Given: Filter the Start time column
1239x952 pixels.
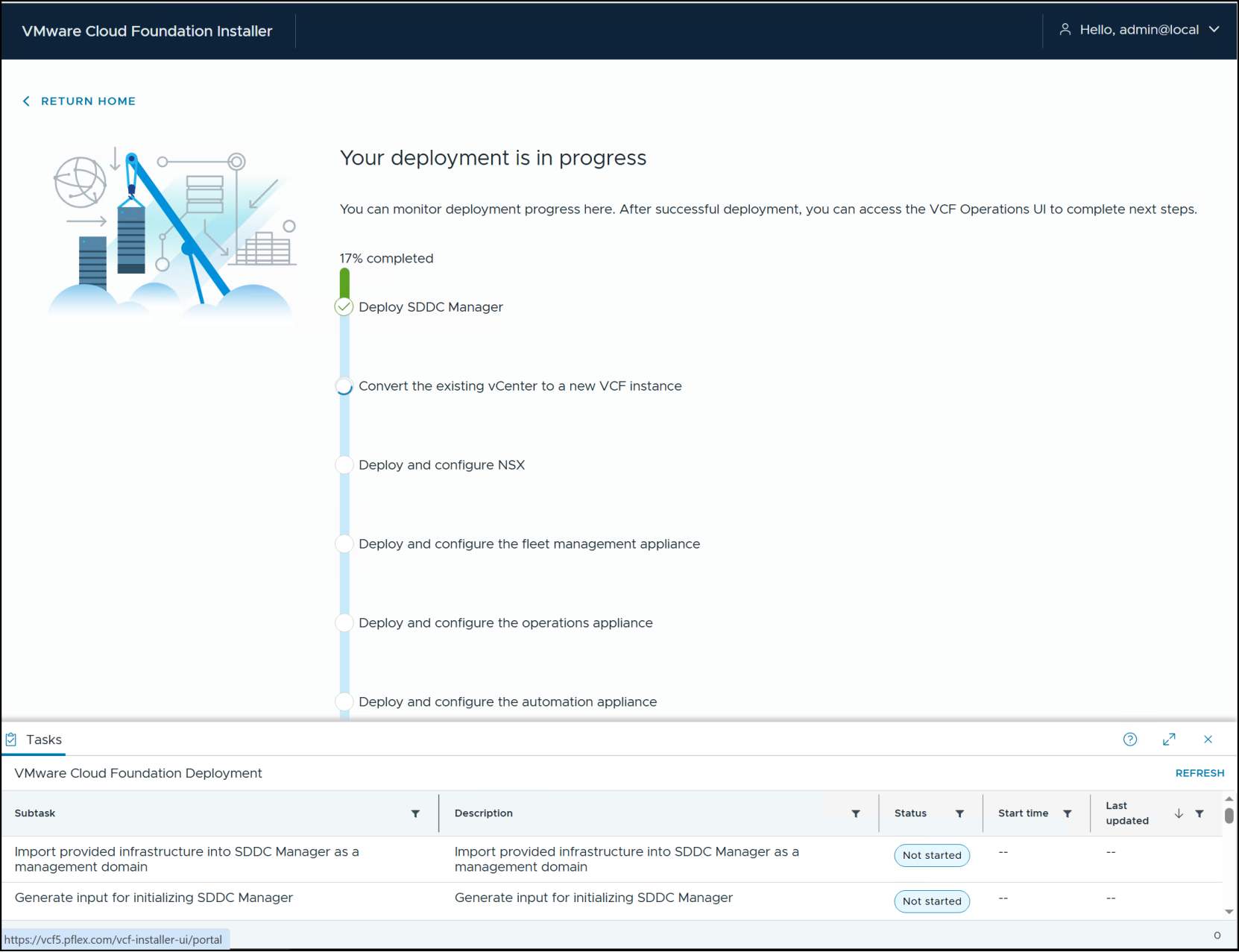Looking at the screenshot, I should [x=1068, y=814].
